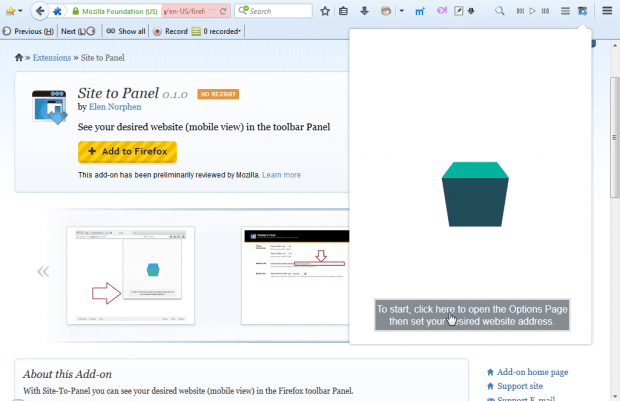Click the play triangle toolbar icon
The width and height of the screenshot is (620, 401).
pos(533,11)
